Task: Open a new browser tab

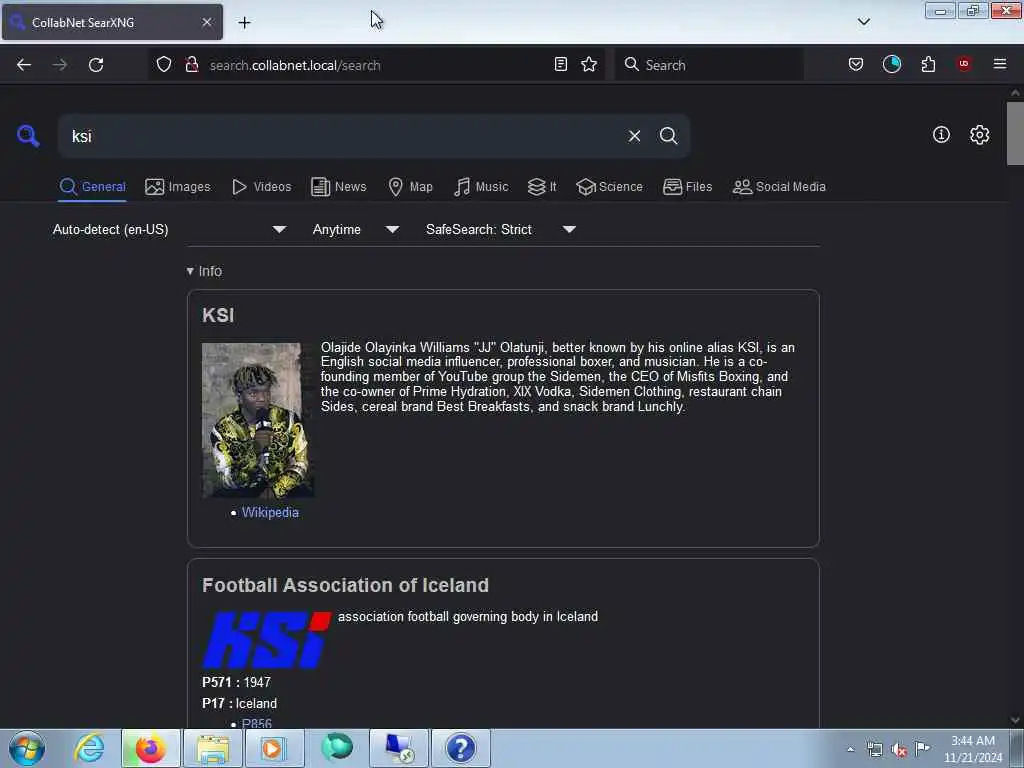Action: point(244,23)
